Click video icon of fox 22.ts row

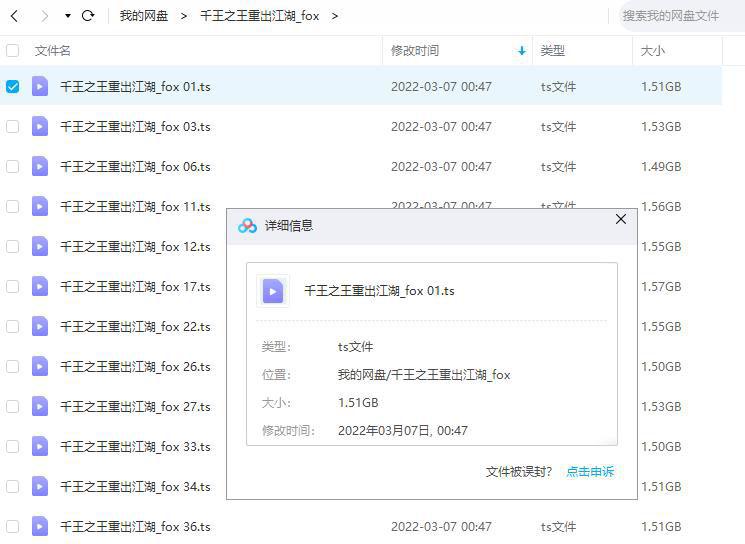tap(40, 326)
